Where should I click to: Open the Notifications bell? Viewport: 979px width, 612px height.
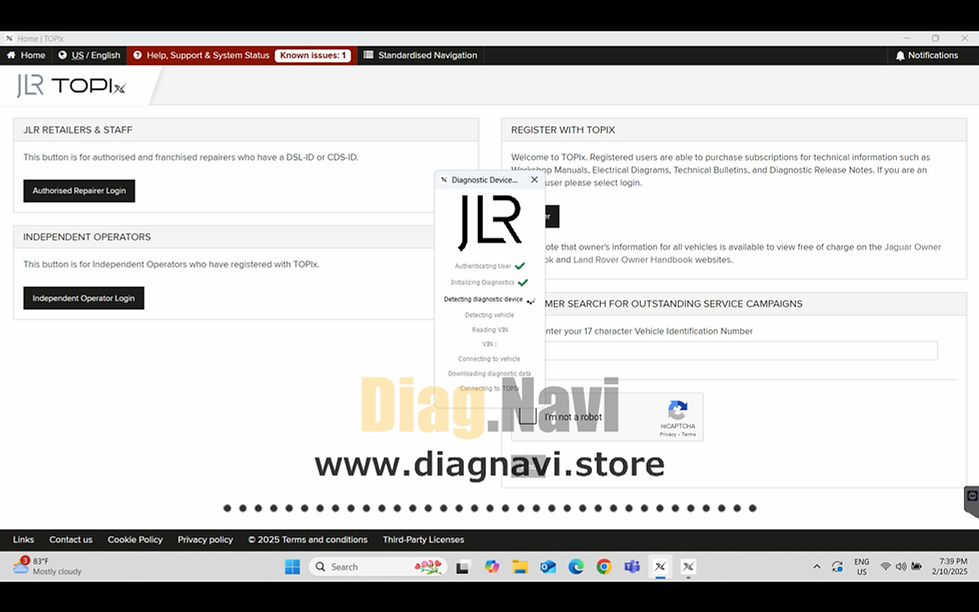click(927, 55)
